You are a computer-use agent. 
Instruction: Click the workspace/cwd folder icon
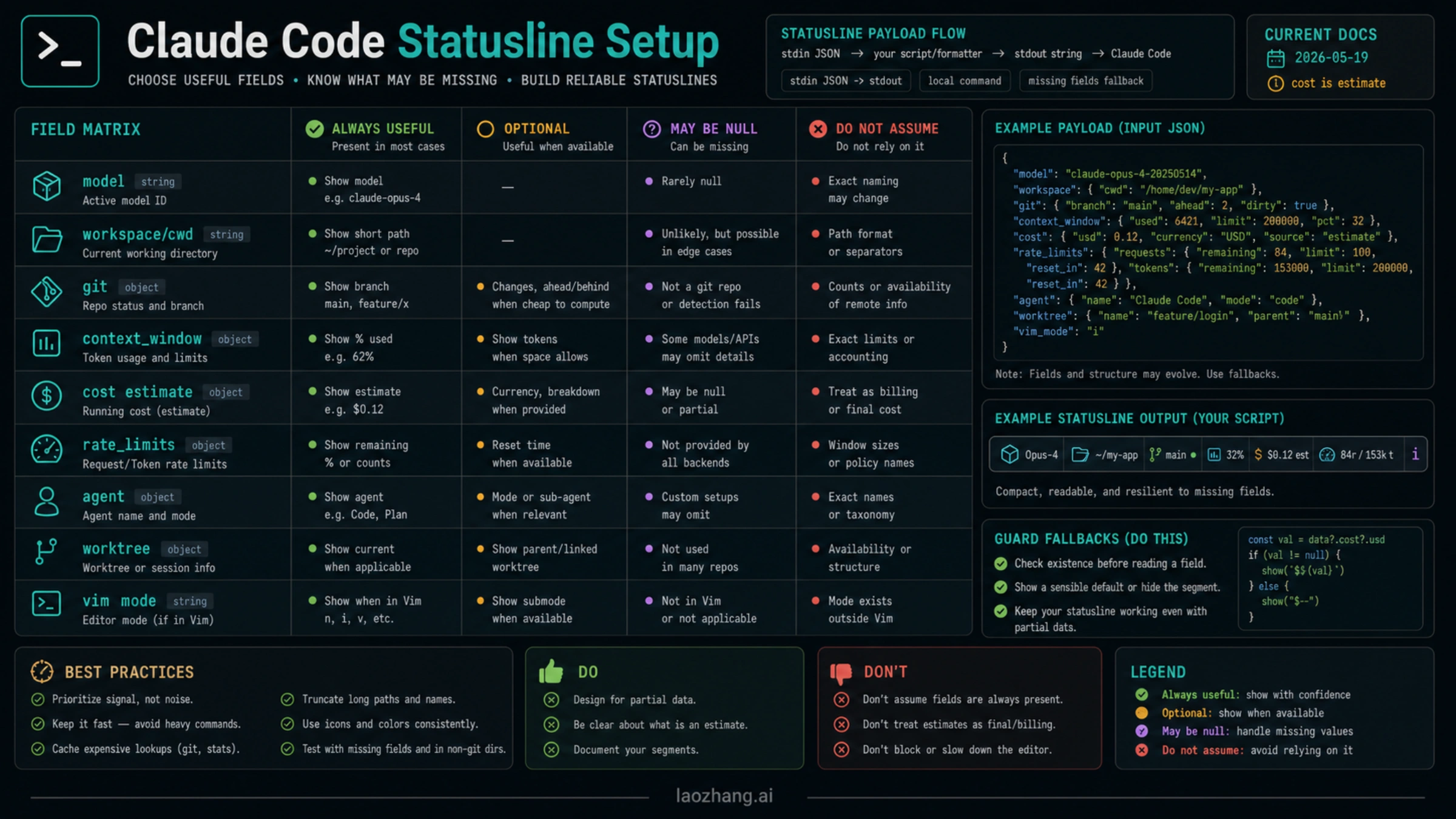pos(47,239)
